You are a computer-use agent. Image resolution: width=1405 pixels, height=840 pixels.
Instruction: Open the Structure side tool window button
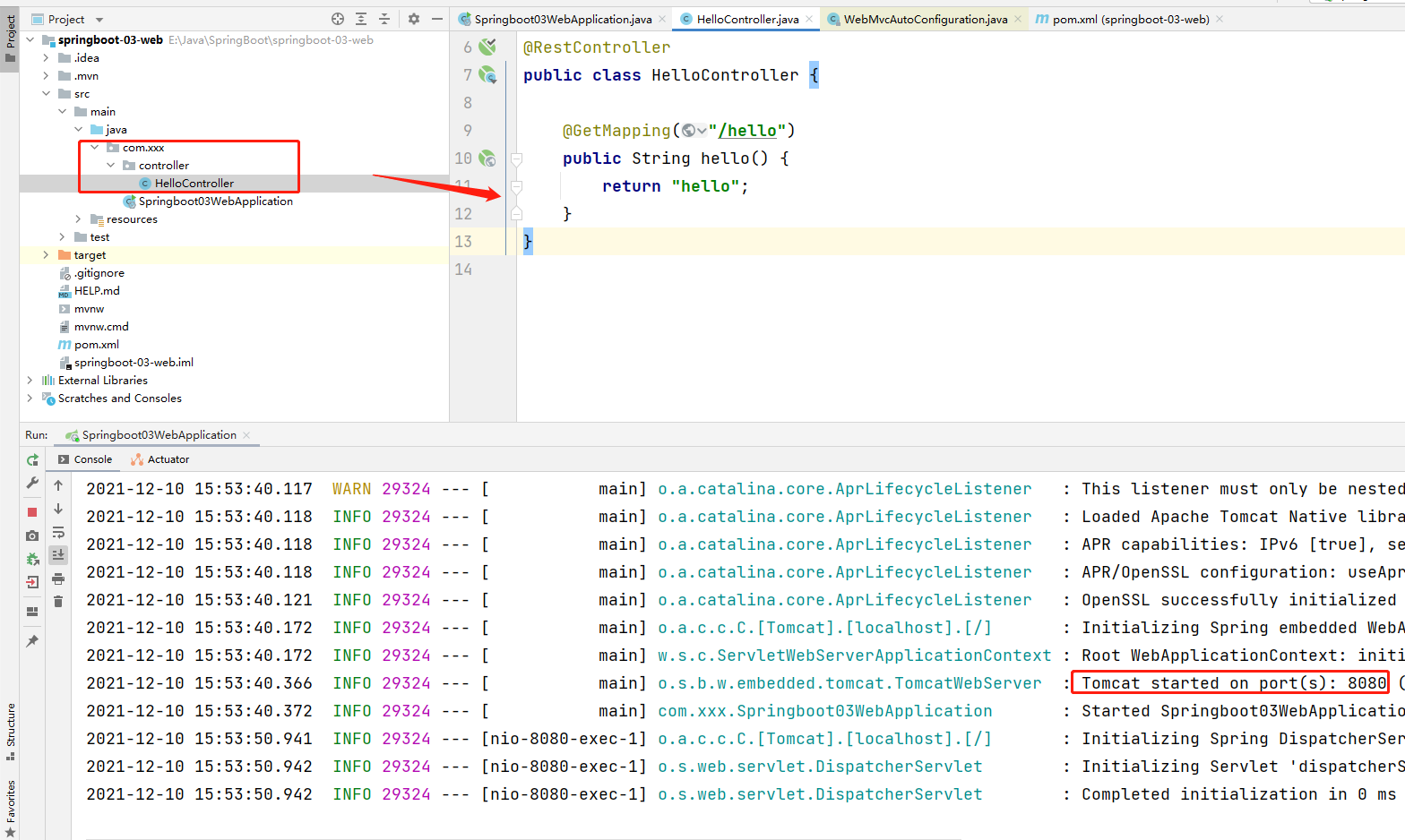[x=10, y=732]
